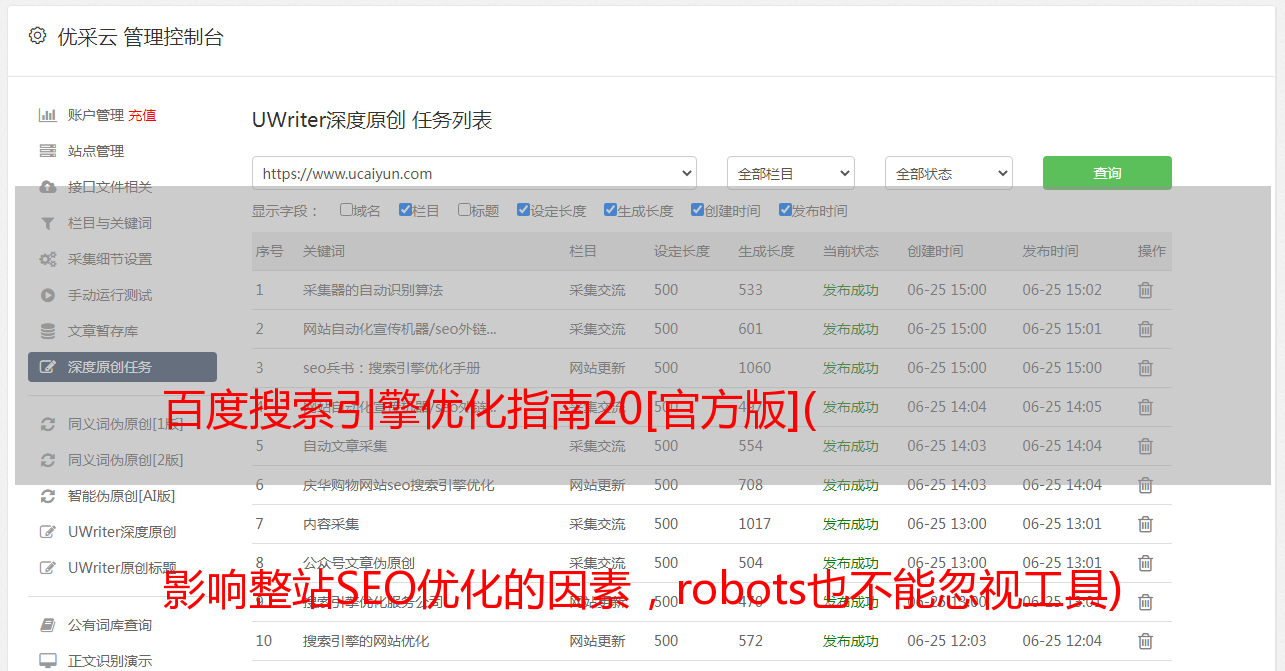Uncheck the 生成长度 field checkbox

pyautogui.click(x=610, y=210)
